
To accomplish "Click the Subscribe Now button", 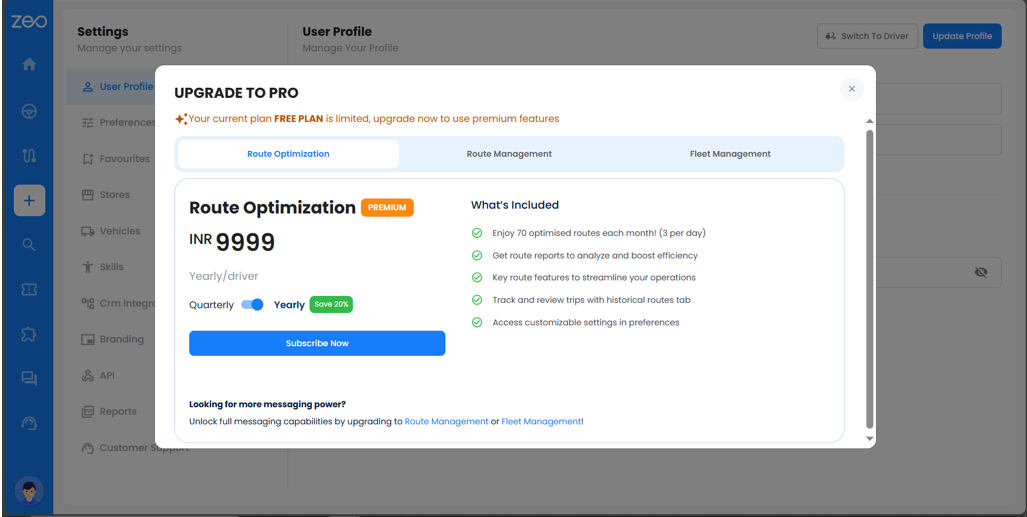I will point(317,343).
